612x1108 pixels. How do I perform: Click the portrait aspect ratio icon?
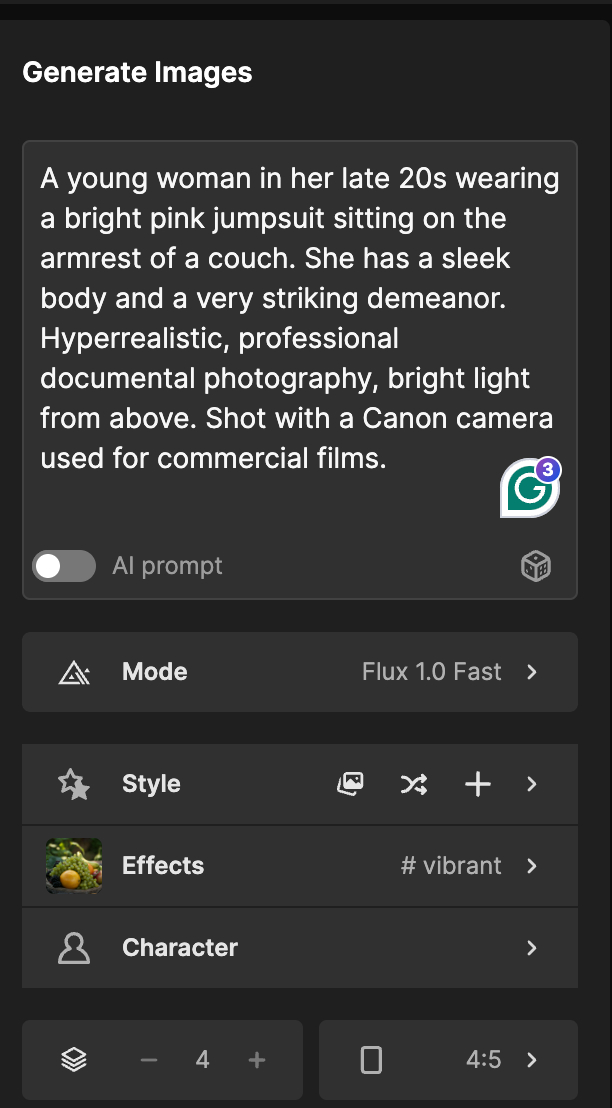coord(371,1059)
